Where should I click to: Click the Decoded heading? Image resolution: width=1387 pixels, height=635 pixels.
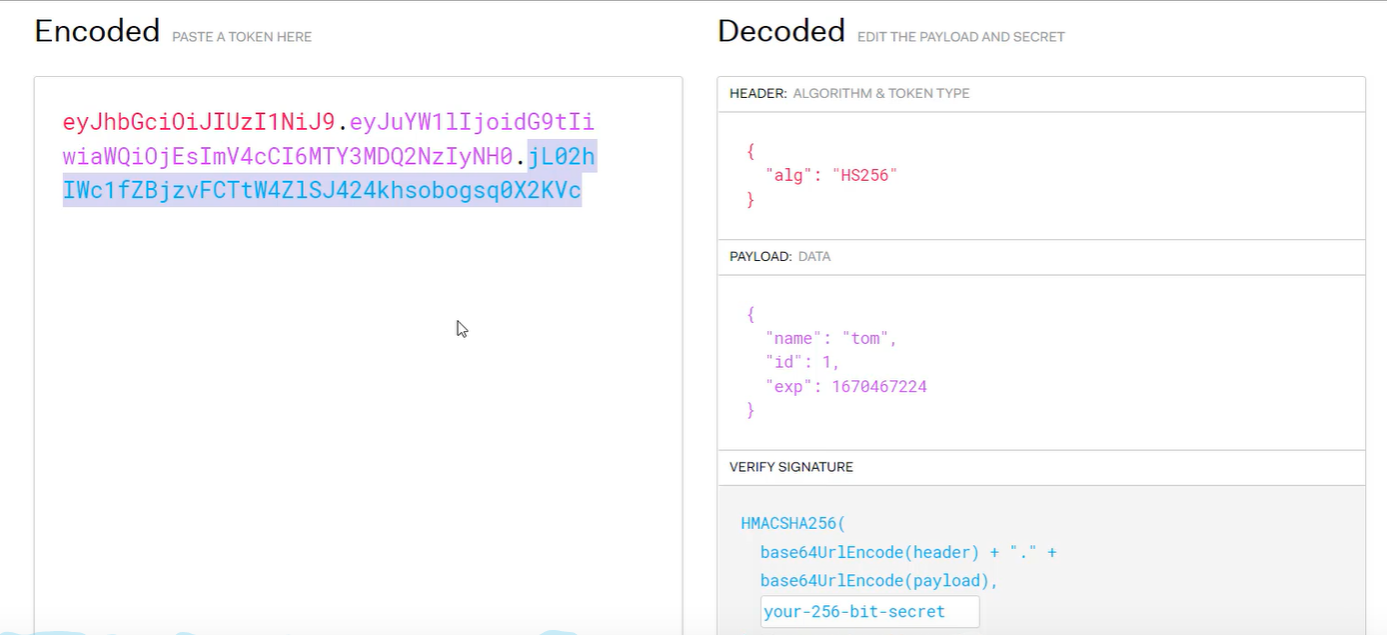[x=781, y=32]
